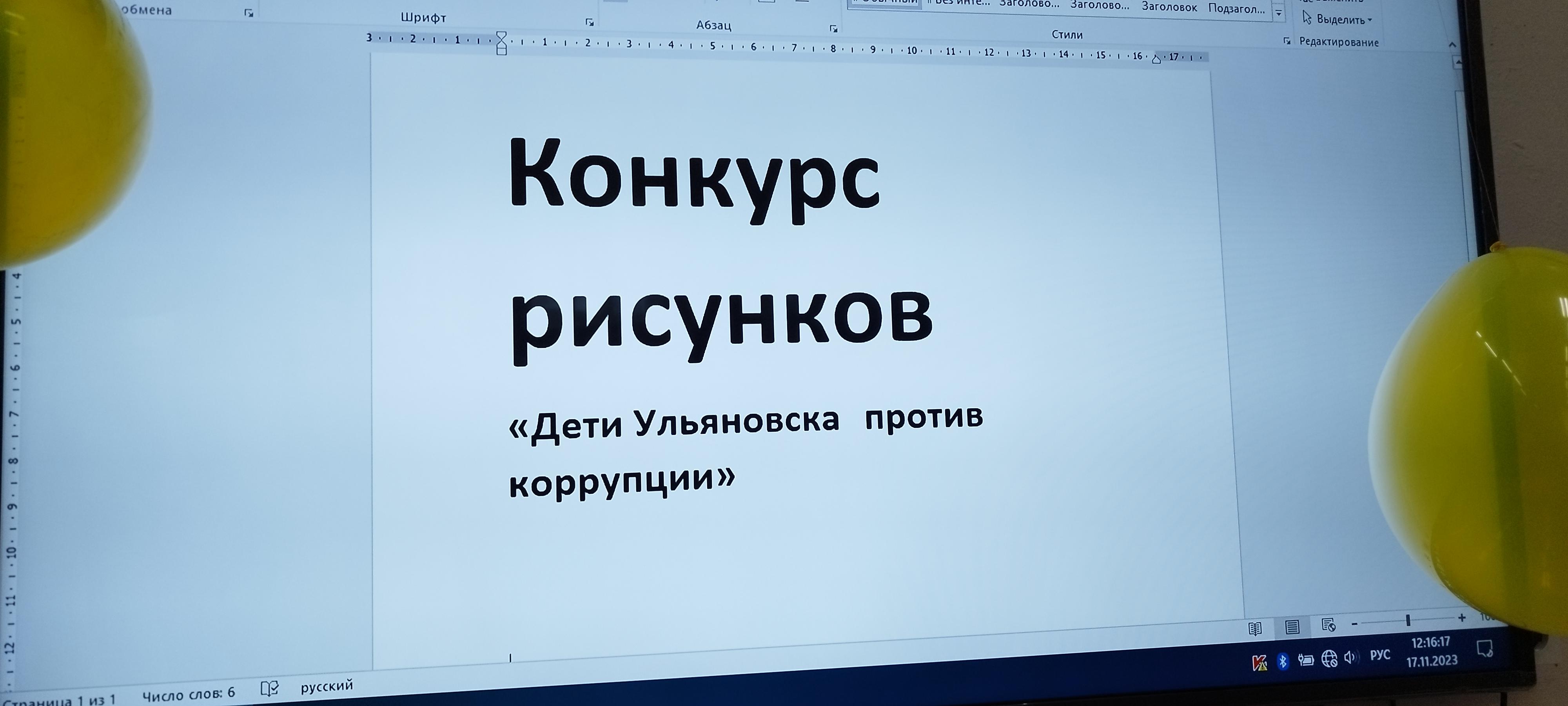The image size is (1568, 706).
Task: Click the Редактирование group label
Action: point(1339,42)
